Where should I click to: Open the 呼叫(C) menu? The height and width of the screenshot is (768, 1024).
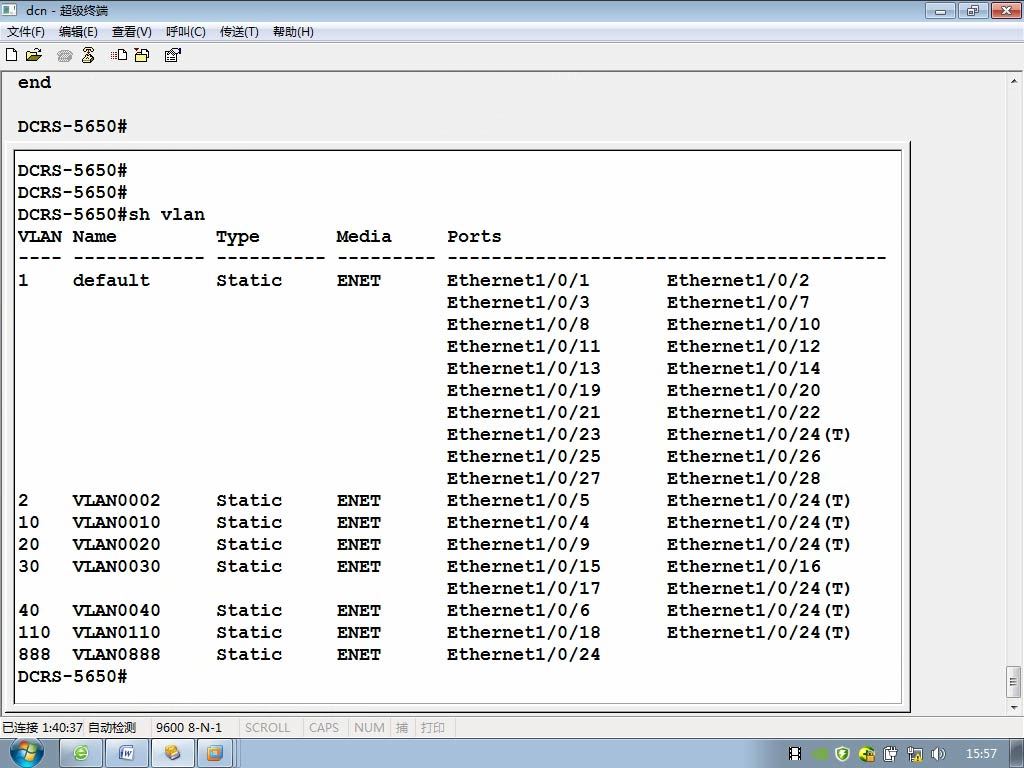coord(185,31)
